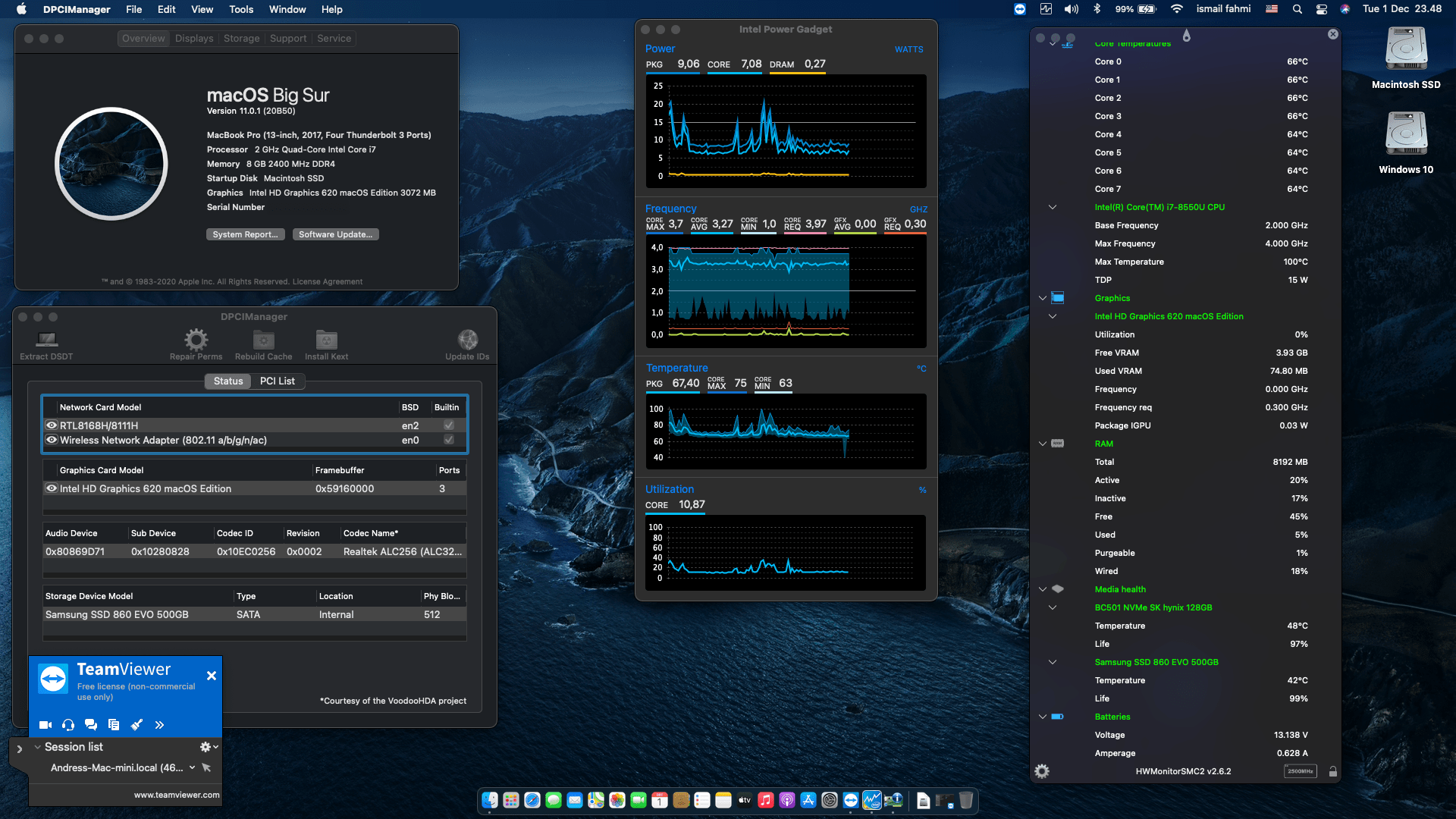Collapse the Graphics section in HWMonitorSMC2
The width and height of the screenshot is (1456, 819).
[1043, 298]
